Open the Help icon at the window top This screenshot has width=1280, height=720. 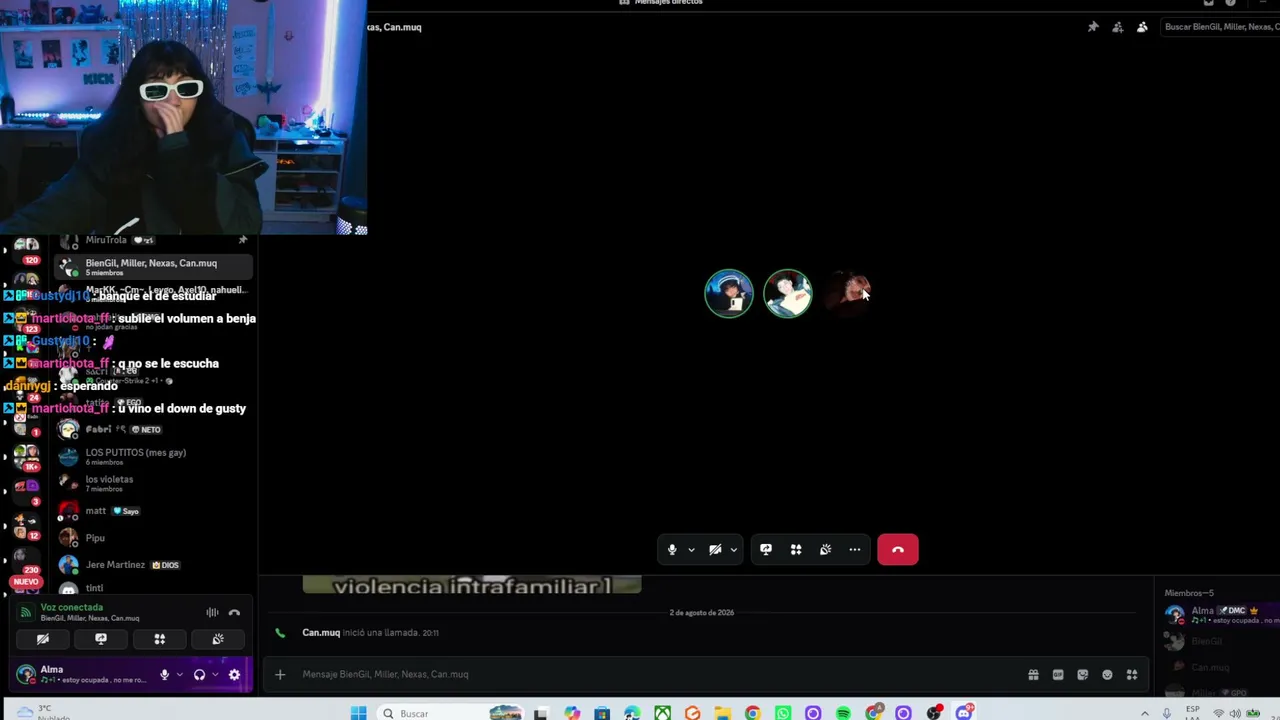[x=1231, y=3]
